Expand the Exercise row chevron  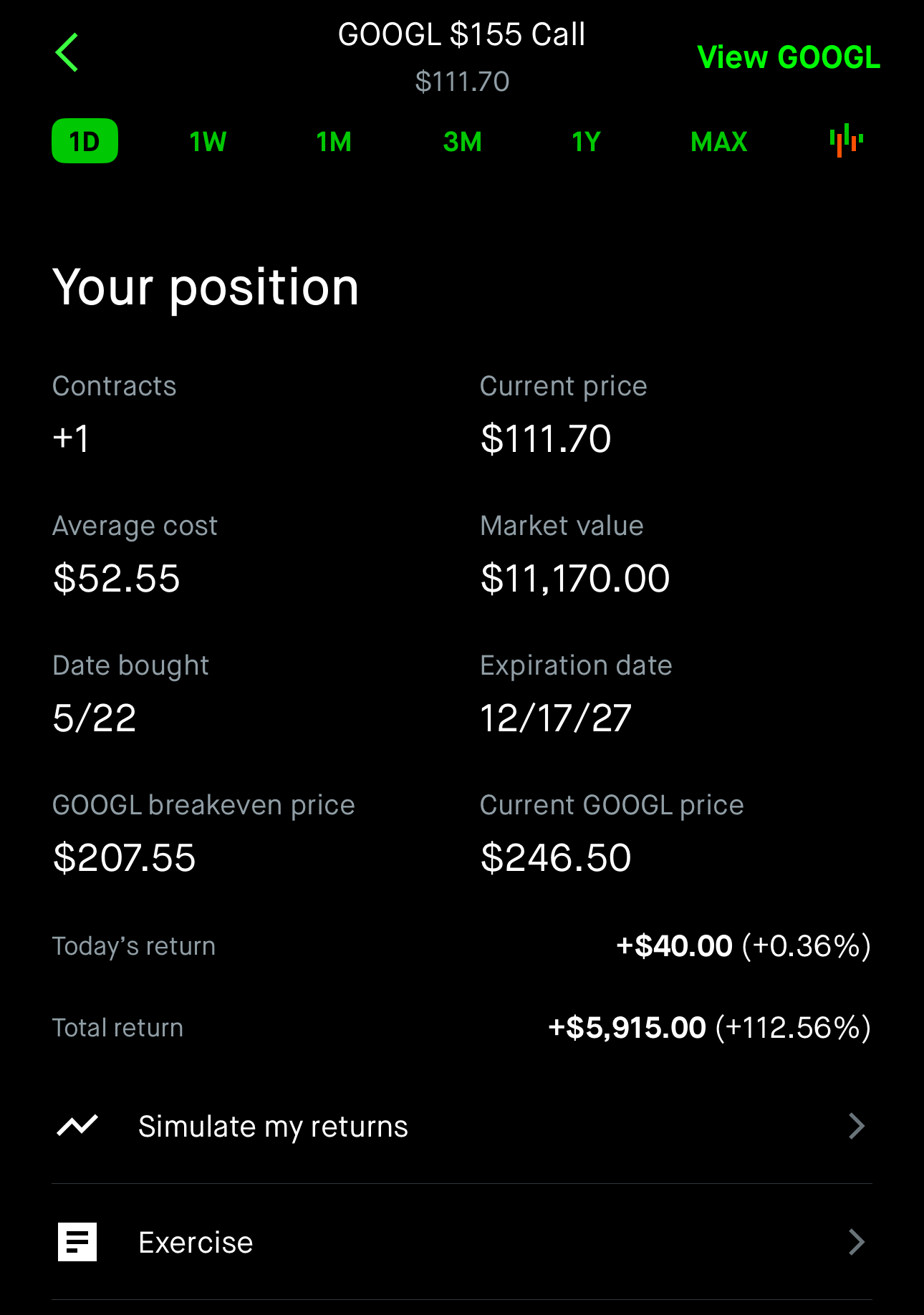click(857, 1242)
